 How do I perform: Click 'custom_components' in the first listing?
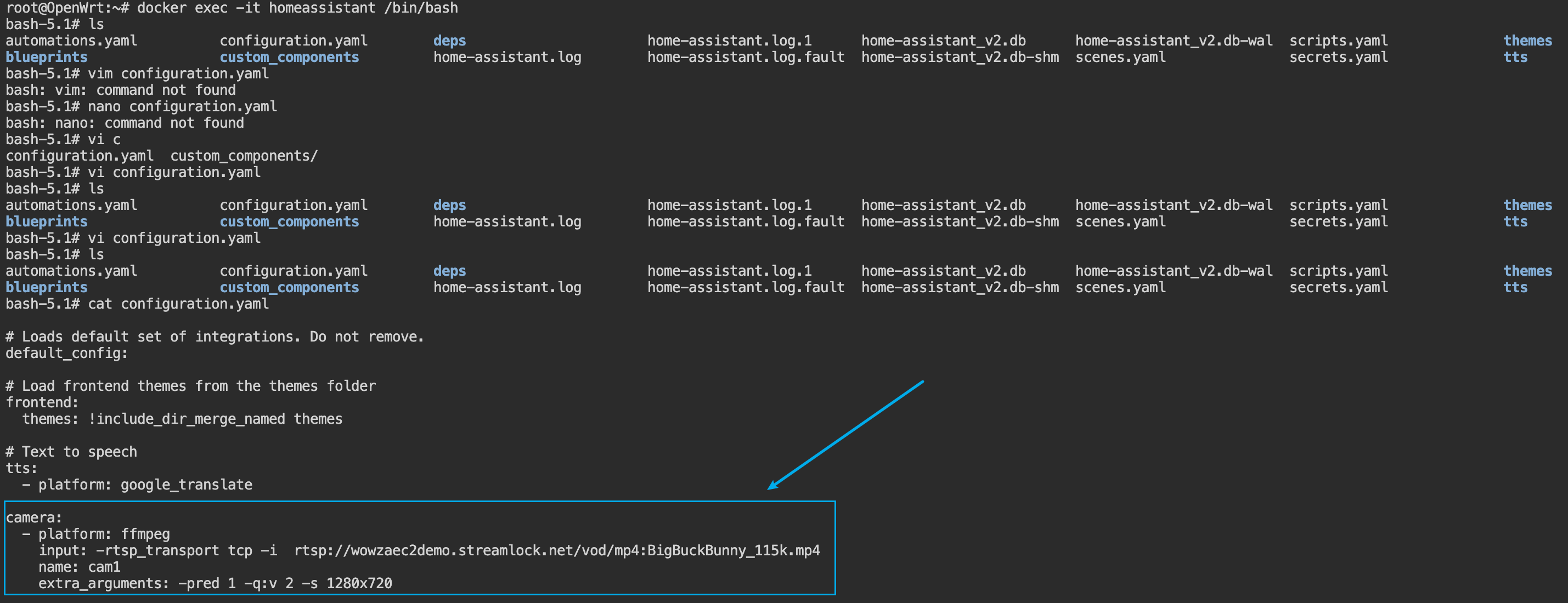pyautogui.click(x=289, y=57)
